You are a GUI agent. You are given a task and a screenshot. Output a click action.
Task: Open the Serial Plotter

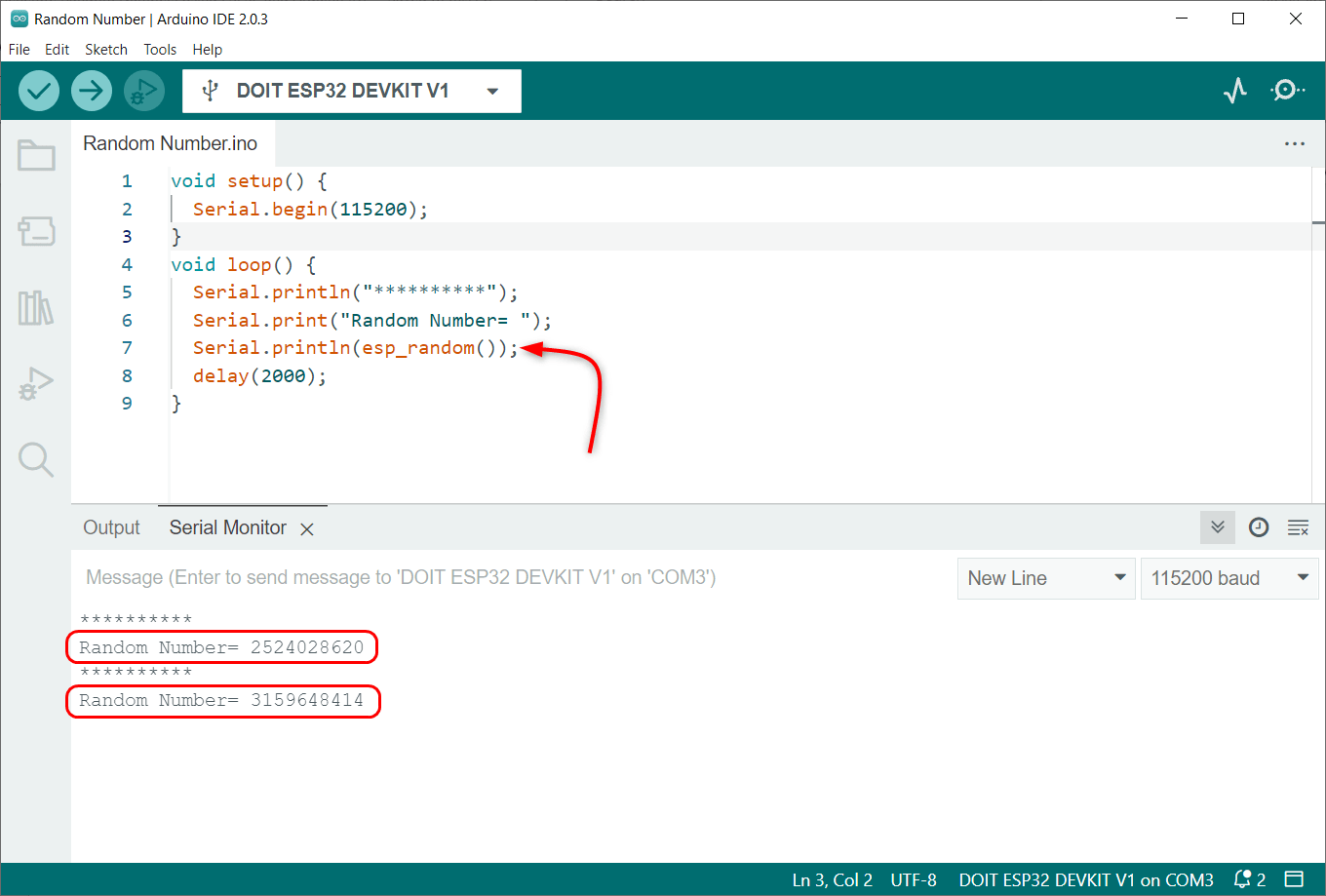point(1234,91)
